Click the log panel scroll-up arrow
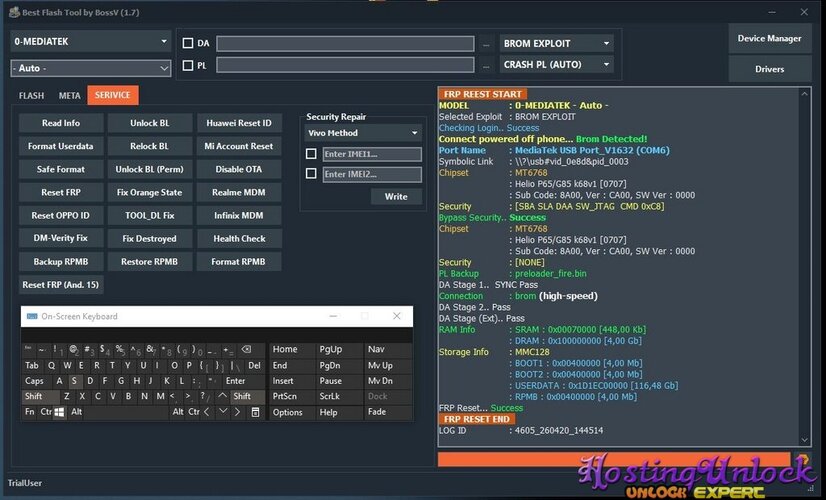This screenshot has height=500, width=826. point(804,94)
